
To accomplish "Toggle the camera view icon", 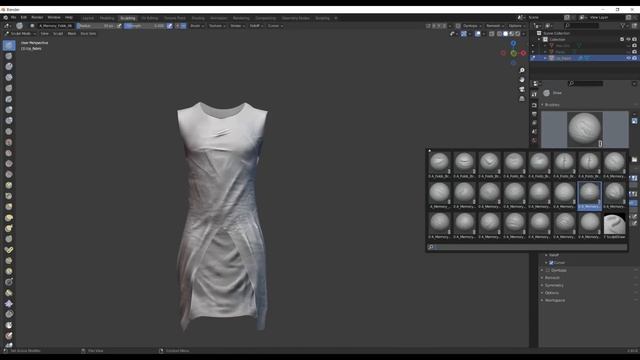I will pyautogui.click(x=522, y=89).
